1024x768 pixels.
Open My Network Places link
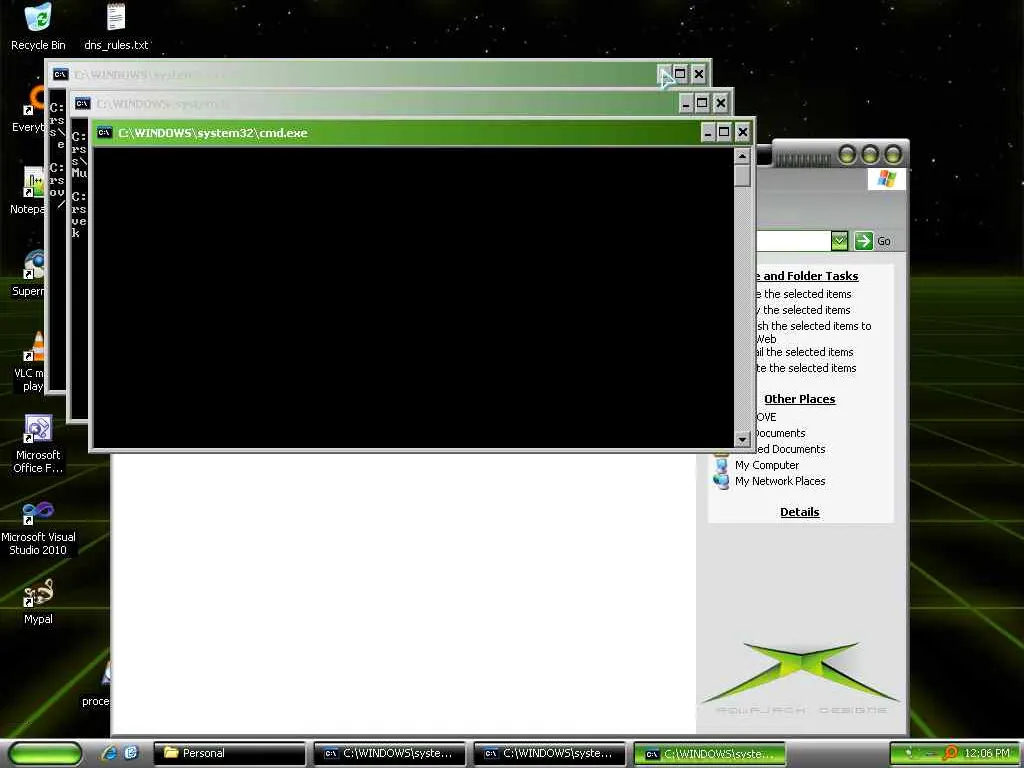click(780, 481)
